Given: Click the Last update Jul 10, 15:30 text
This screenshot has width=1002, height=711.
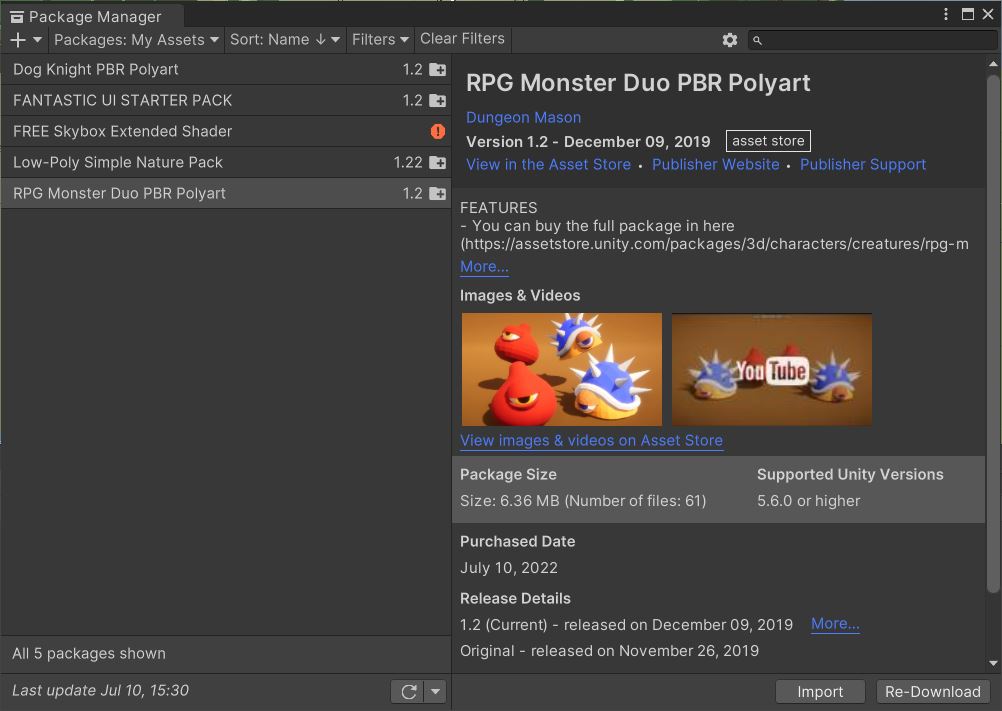Looking at the screenshot, I should pyautogui.click(x=100, y=691).
